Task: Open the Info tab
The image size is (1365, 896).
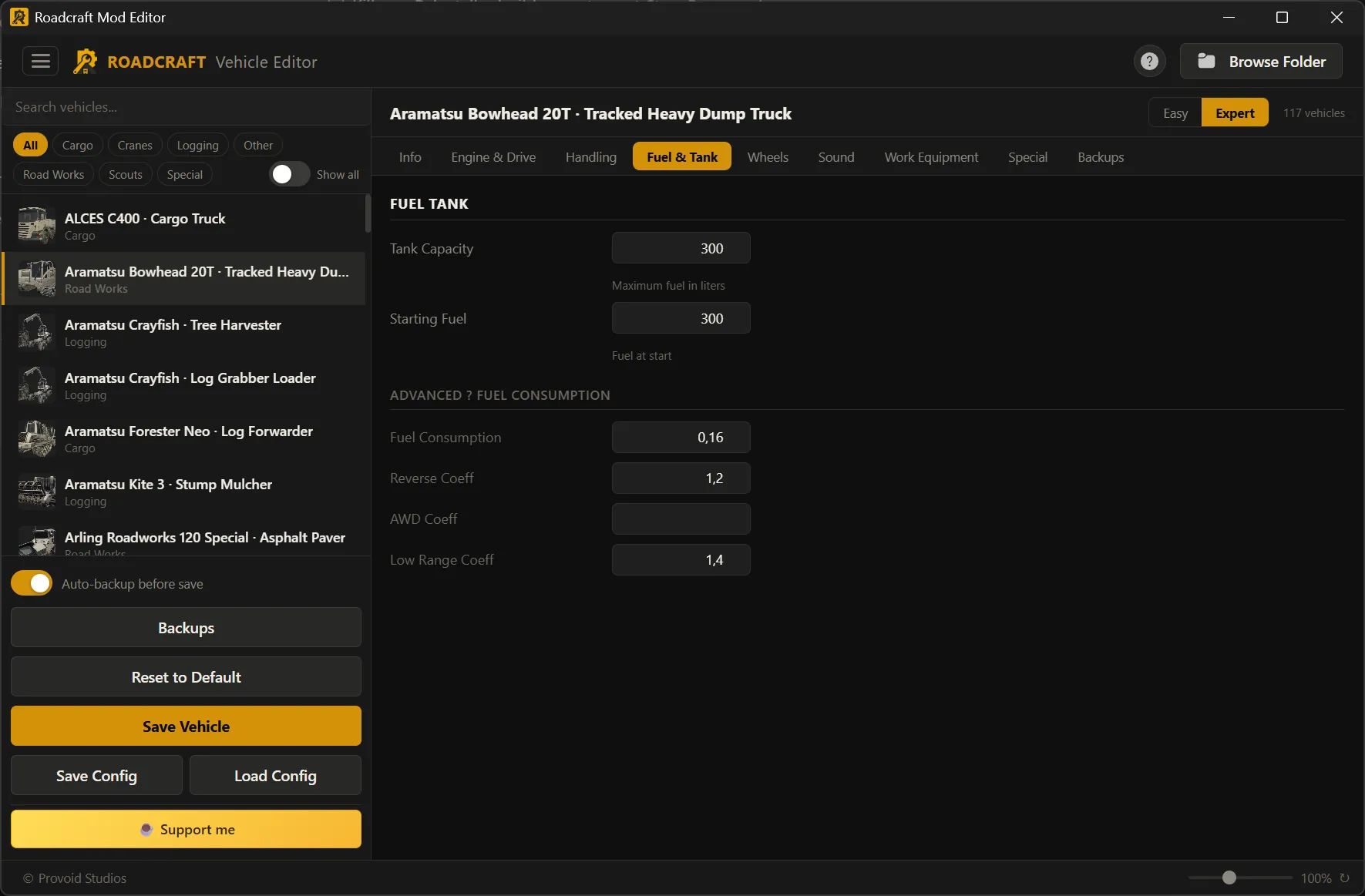Action: 410,156
